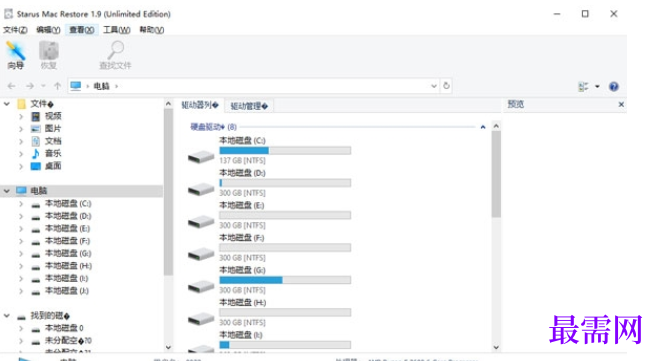Click the Local Disk (C:) drive icon in main list

coord(201,157)
